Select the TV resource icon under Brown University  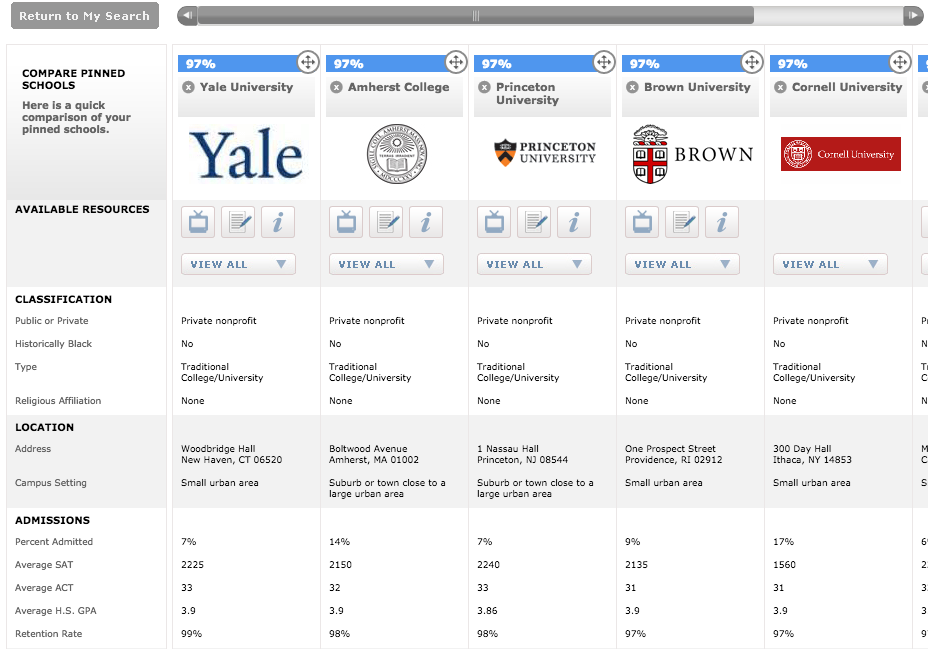click(x=642, y=221)
